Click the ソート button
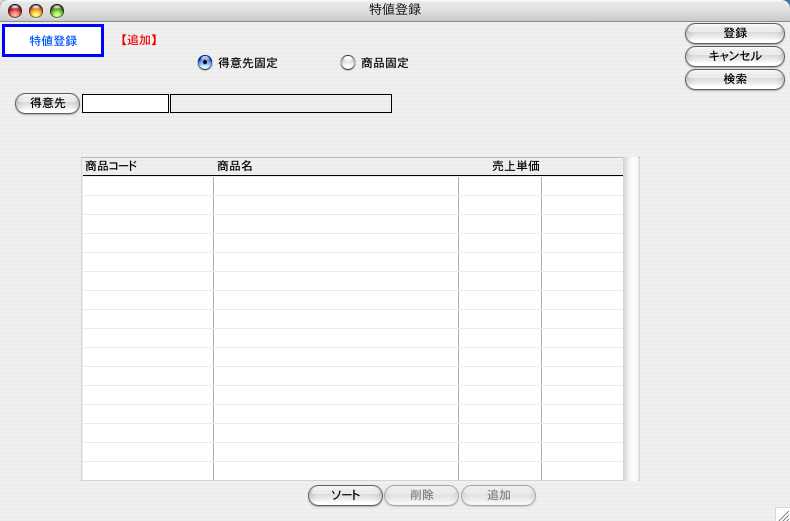Image resolution: width=790 pixels, height=521 pixels. click(345, 495)
